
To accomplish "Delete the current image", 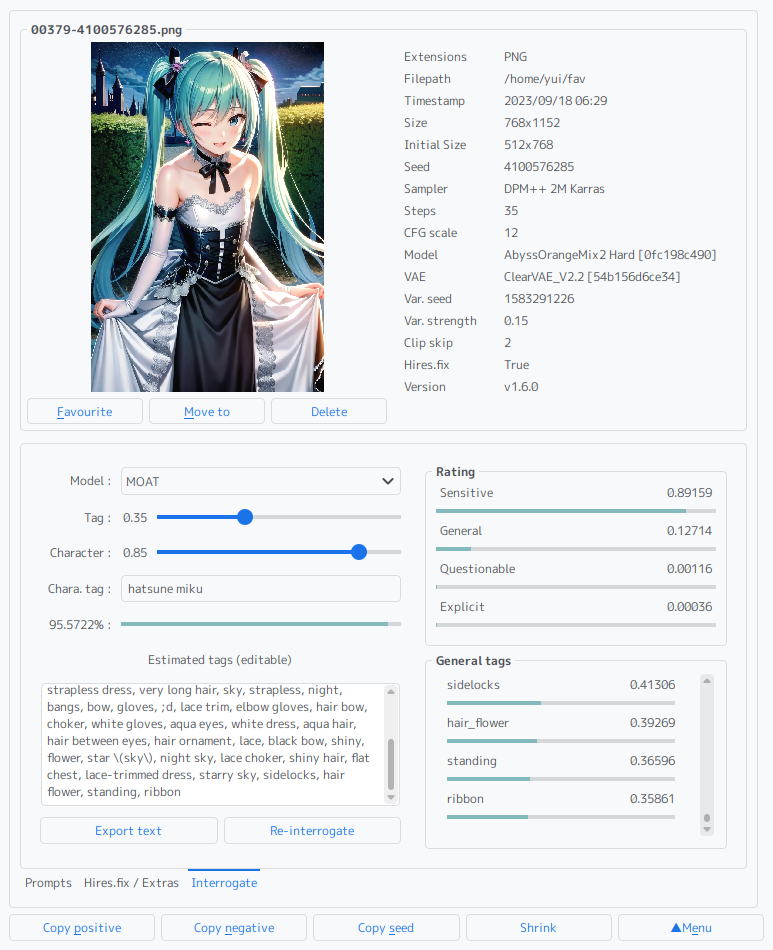I will 329,411.
